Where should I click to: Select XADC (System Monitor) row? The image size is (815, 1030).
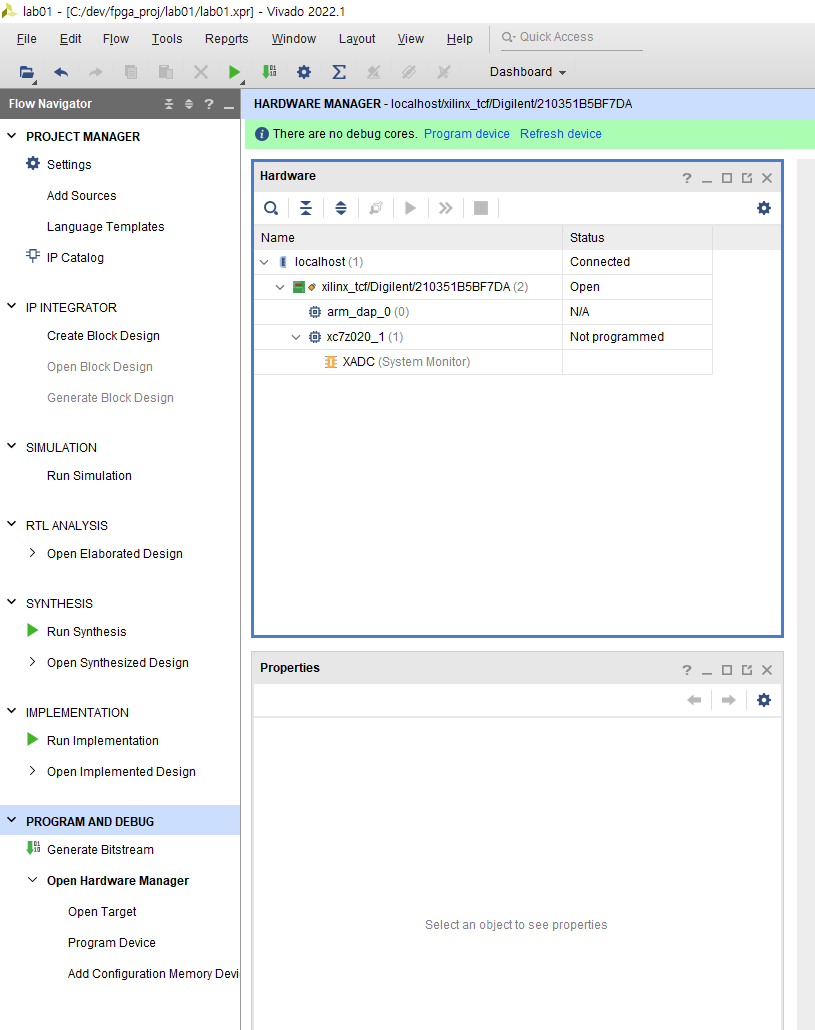pyautogui.click(x=483, y=362)
